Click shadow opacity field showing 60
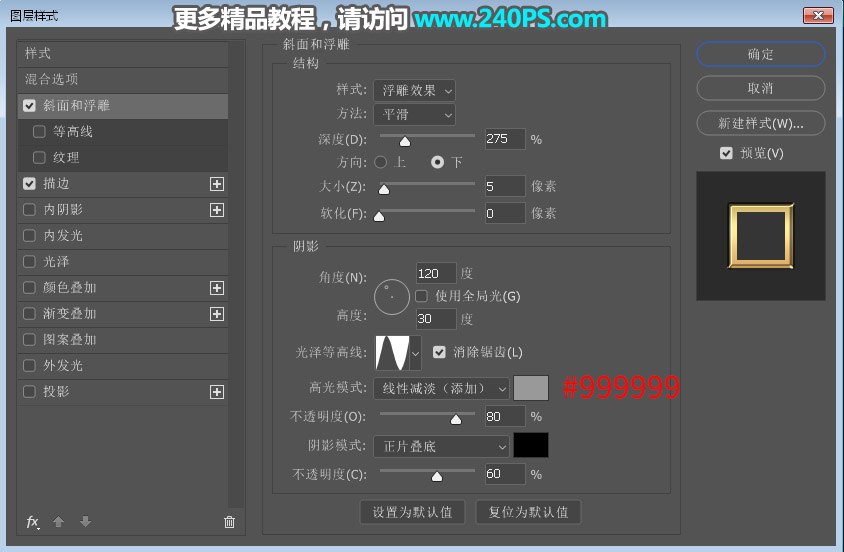The width and height of the screenshot is (844, 552). tap(505, 474)
